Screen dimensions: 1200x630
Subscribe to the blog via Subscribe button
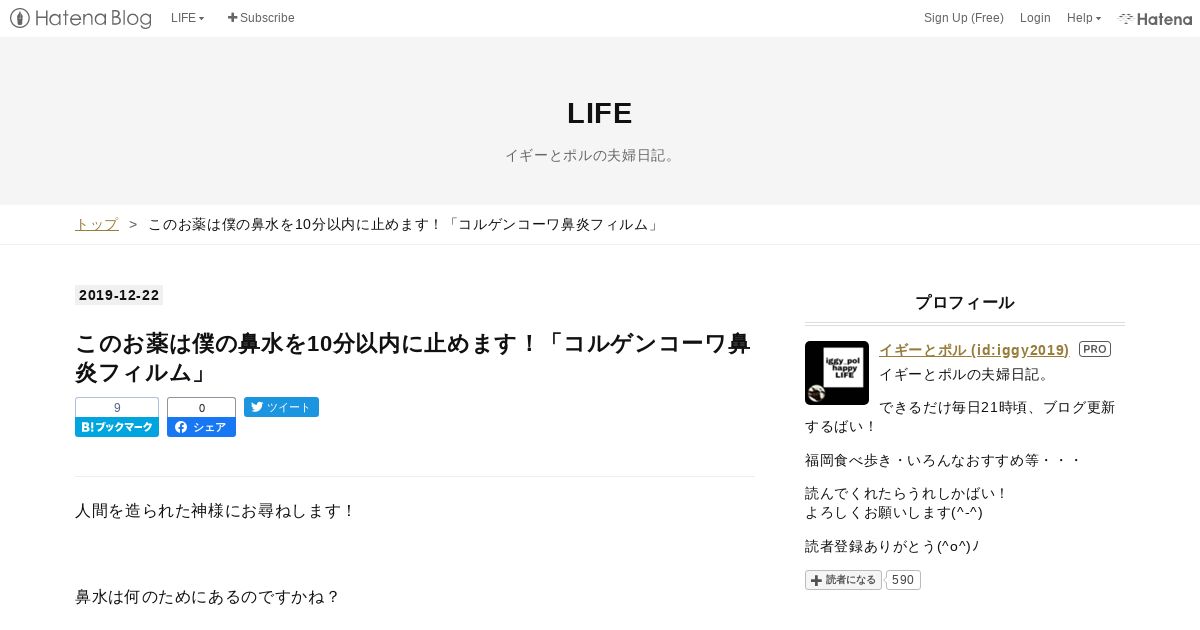click(x=261, y=18)
